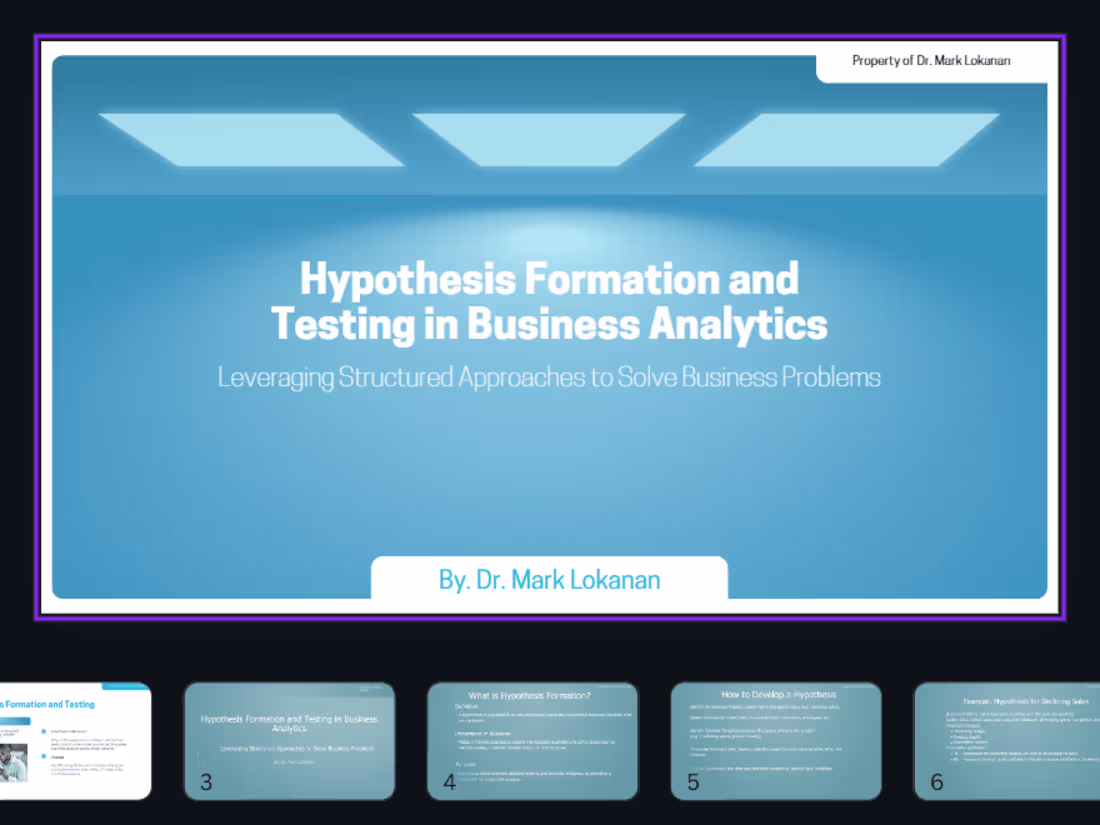Select the slide 3 title slide thumbnail
Image resolution: width=1100 pixels, height=825 pixels.
point(289,742)
